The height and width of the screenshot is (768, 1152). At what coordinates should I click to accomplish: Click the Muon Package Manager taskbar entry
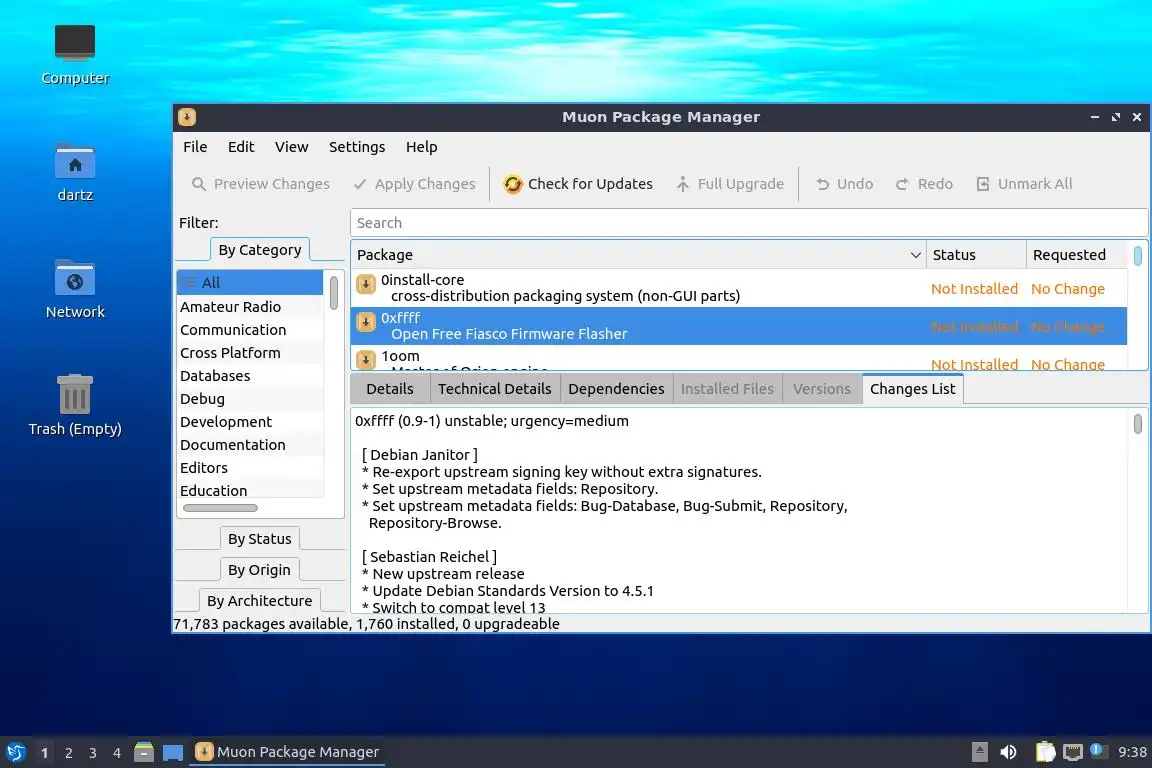coord(287,752)
